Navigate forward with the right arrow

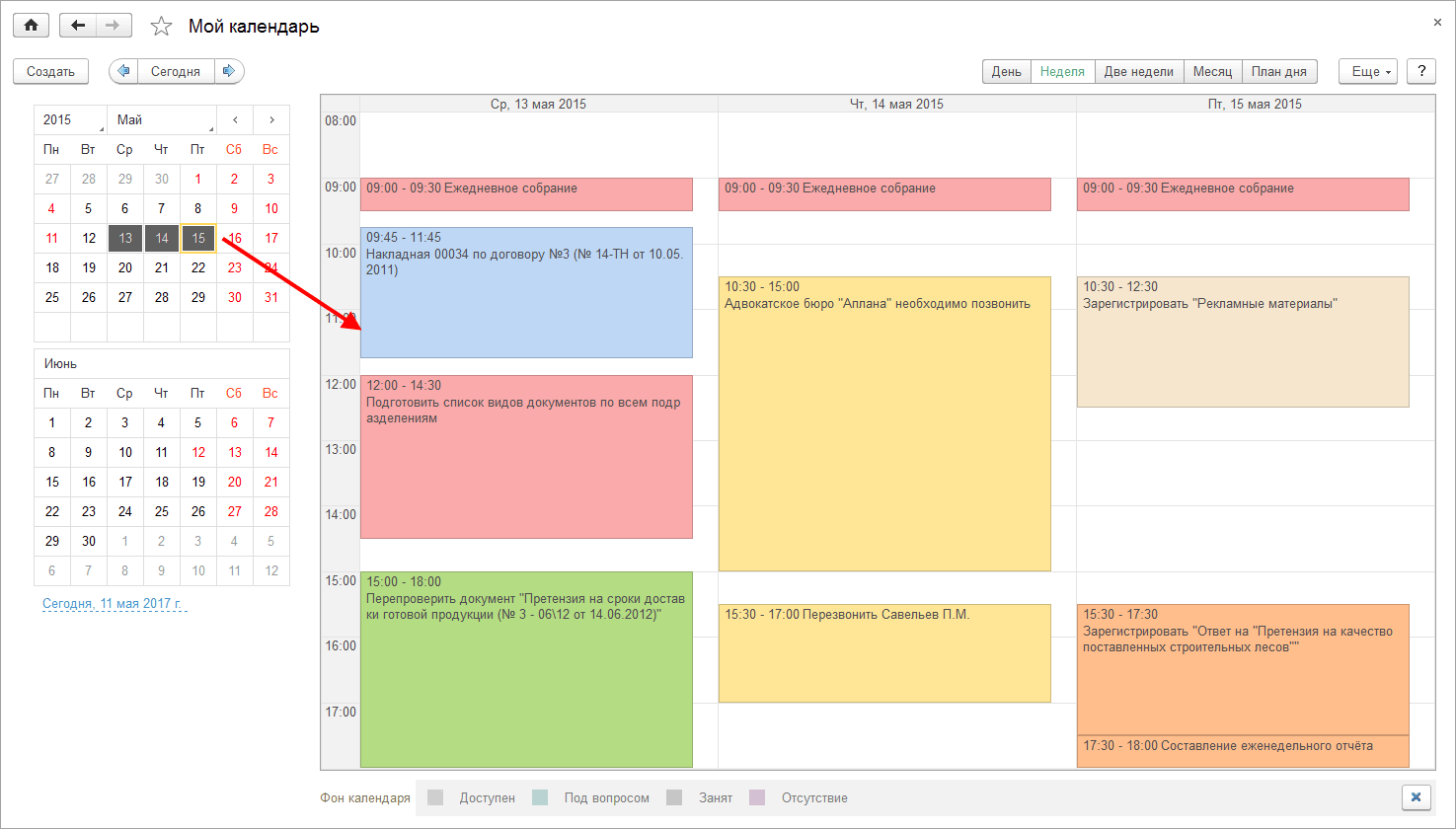(114, 26)
